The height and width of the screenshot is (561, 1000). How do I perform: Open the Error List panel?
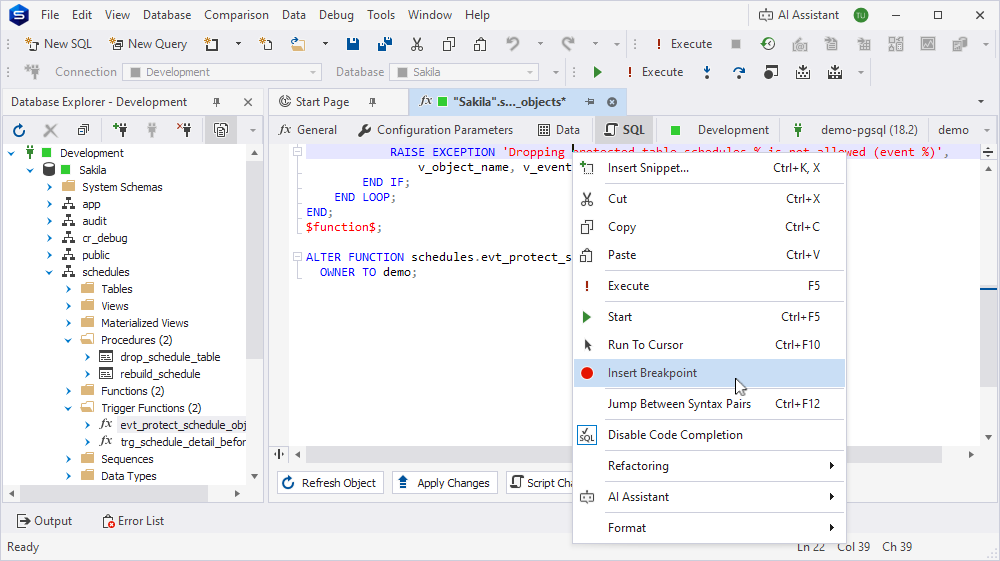[x=133, y=521]
